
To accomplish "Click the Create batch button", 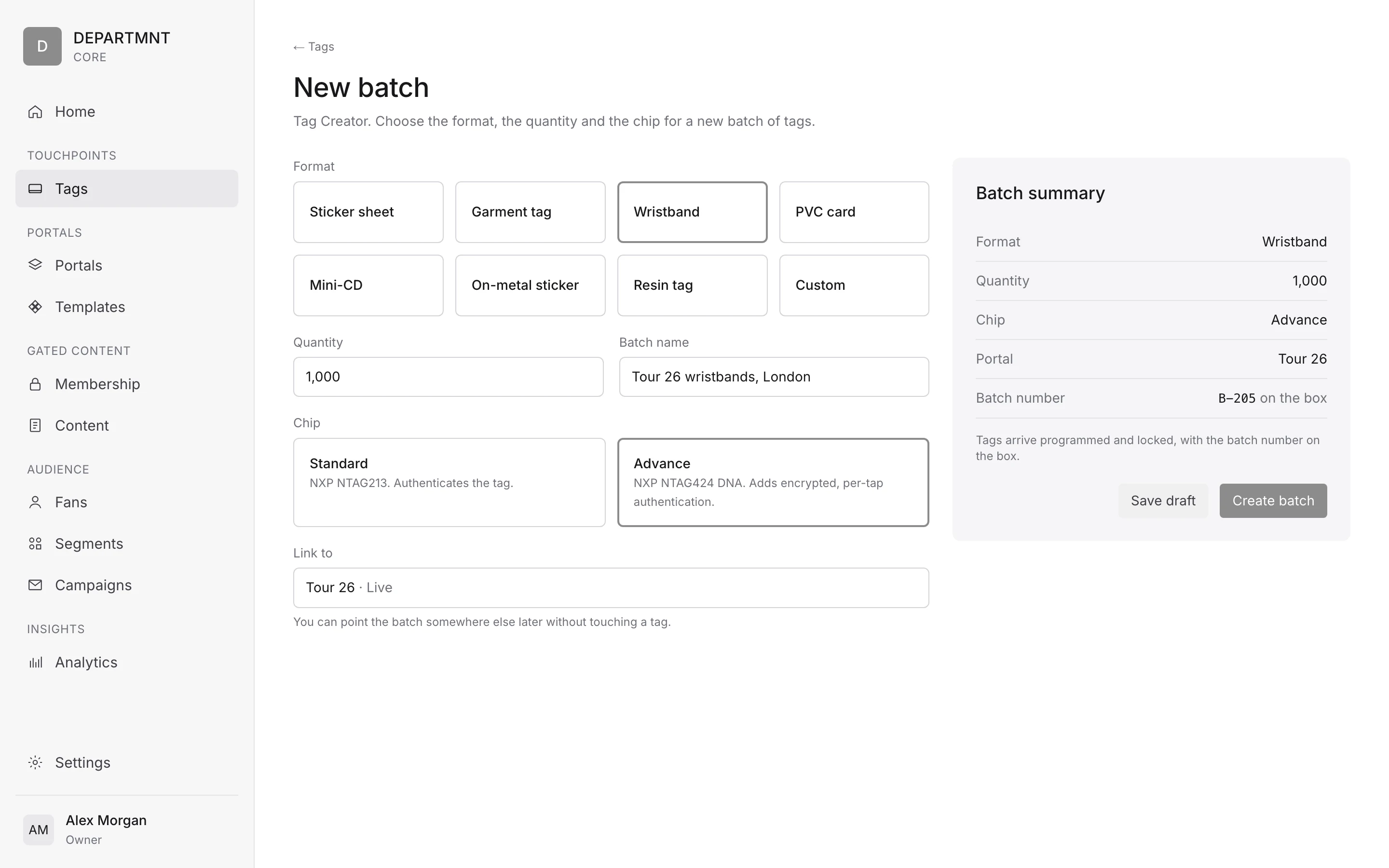I will pos(1273,501).
